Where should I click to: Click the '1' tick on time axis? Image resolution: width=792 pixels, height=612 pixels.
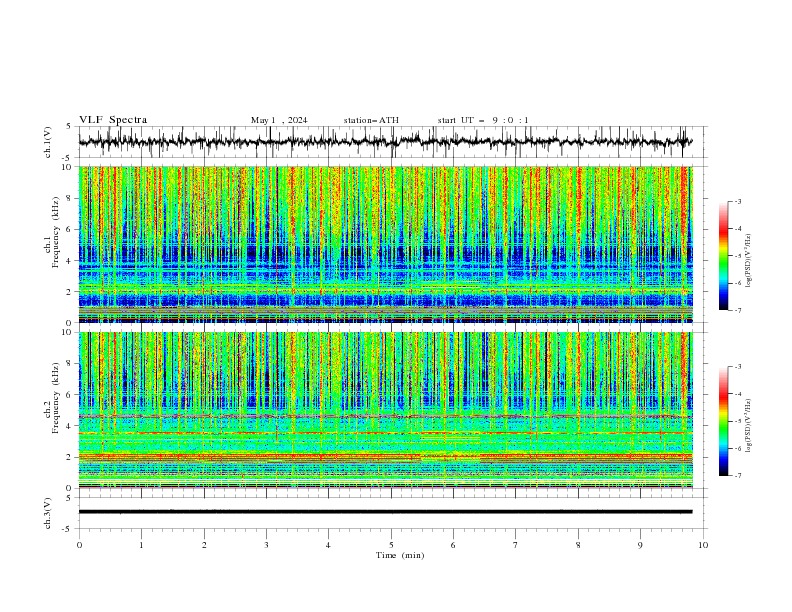coord(141,545)
